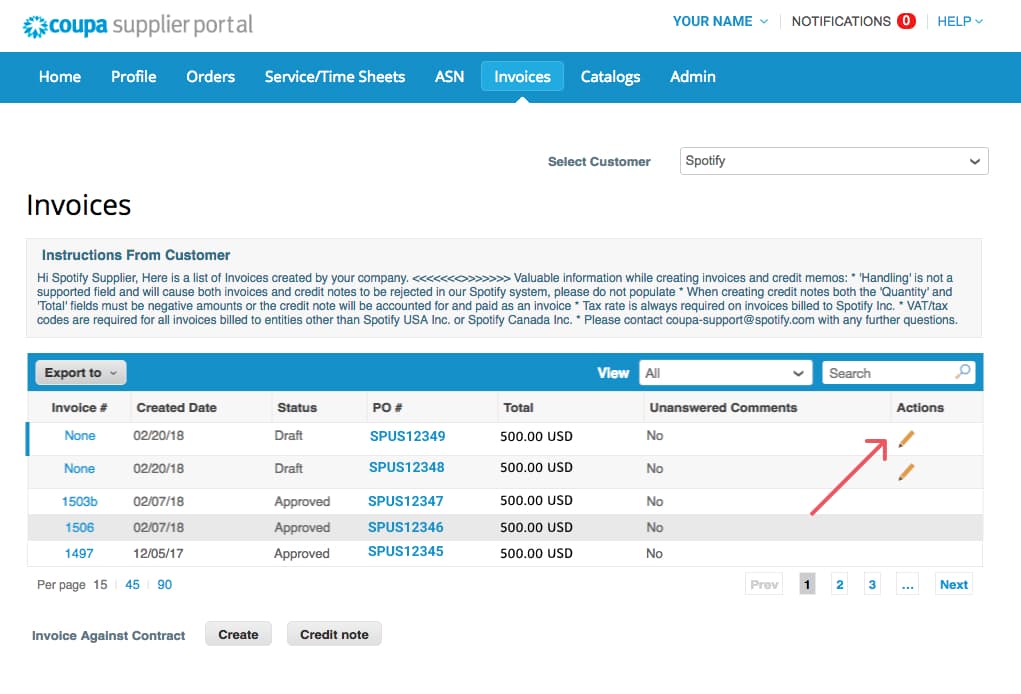Click the Coupa supplier portal logo

point(138,24)
